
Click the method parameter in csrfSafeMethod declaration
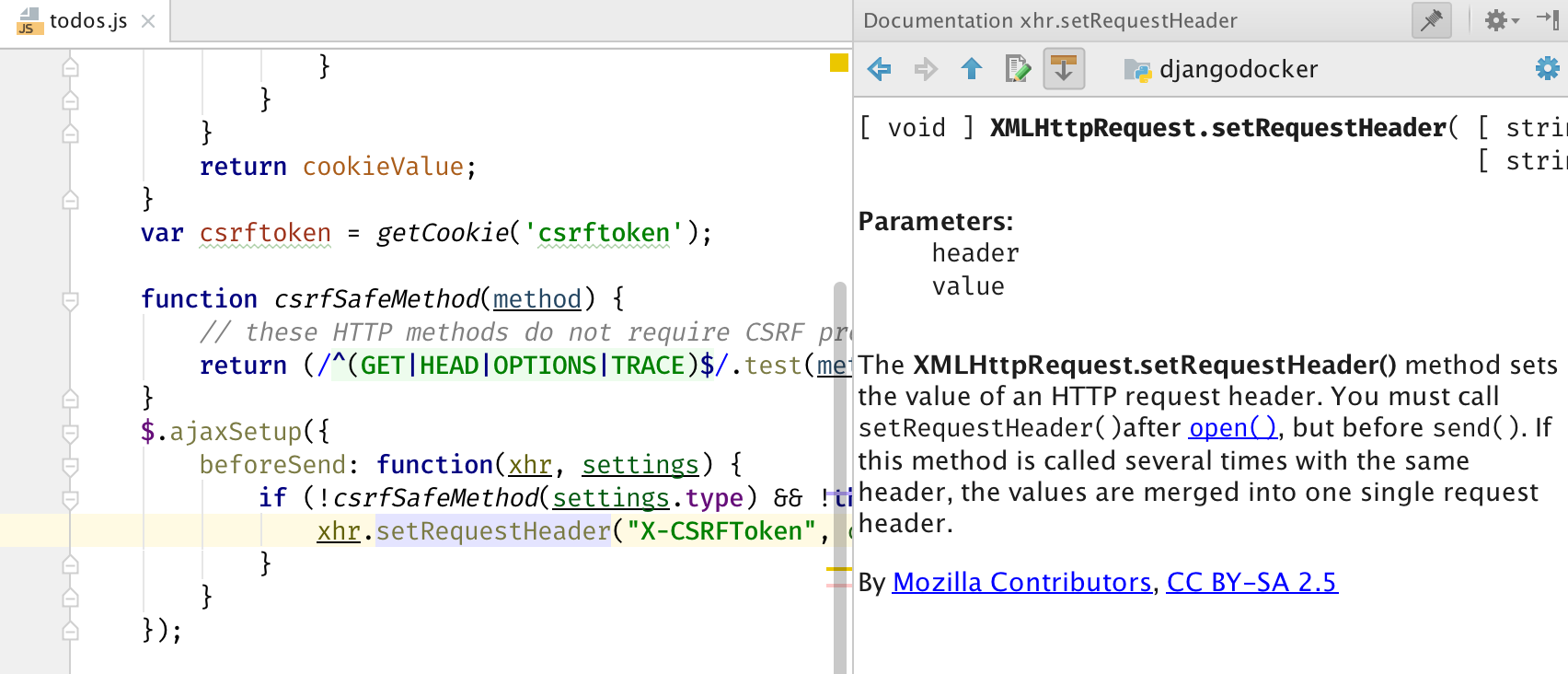[x=537, y=299]
